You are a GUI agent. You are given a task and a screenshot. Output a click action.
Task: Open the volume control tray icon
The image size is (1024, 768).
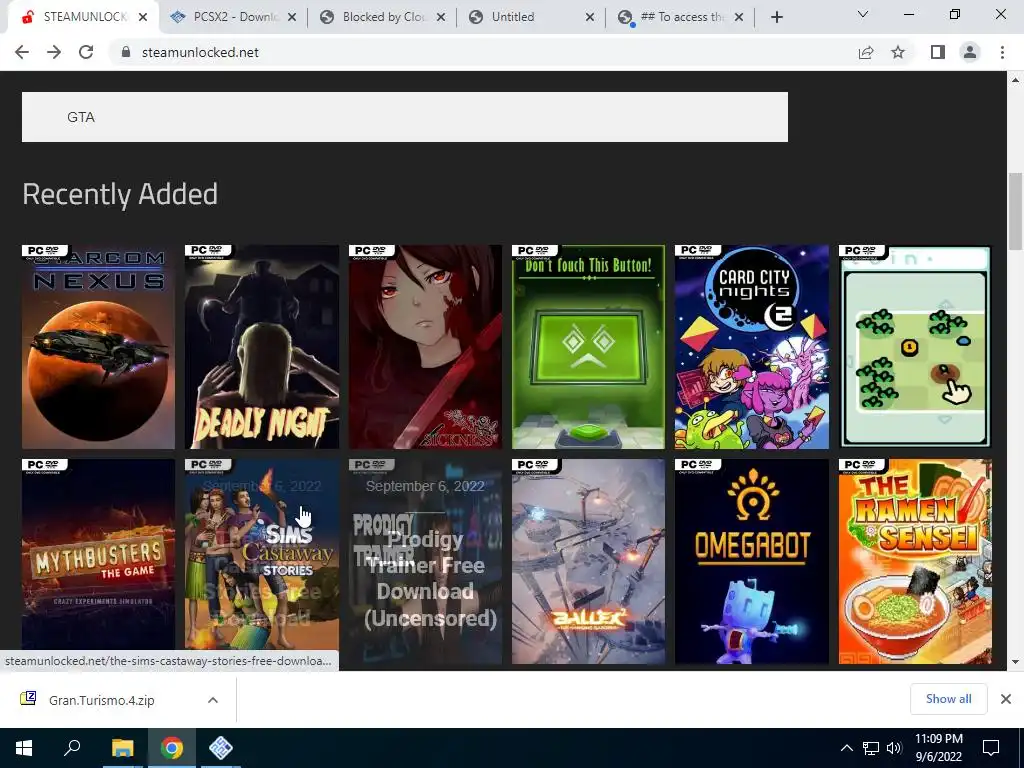coord(894,748)
